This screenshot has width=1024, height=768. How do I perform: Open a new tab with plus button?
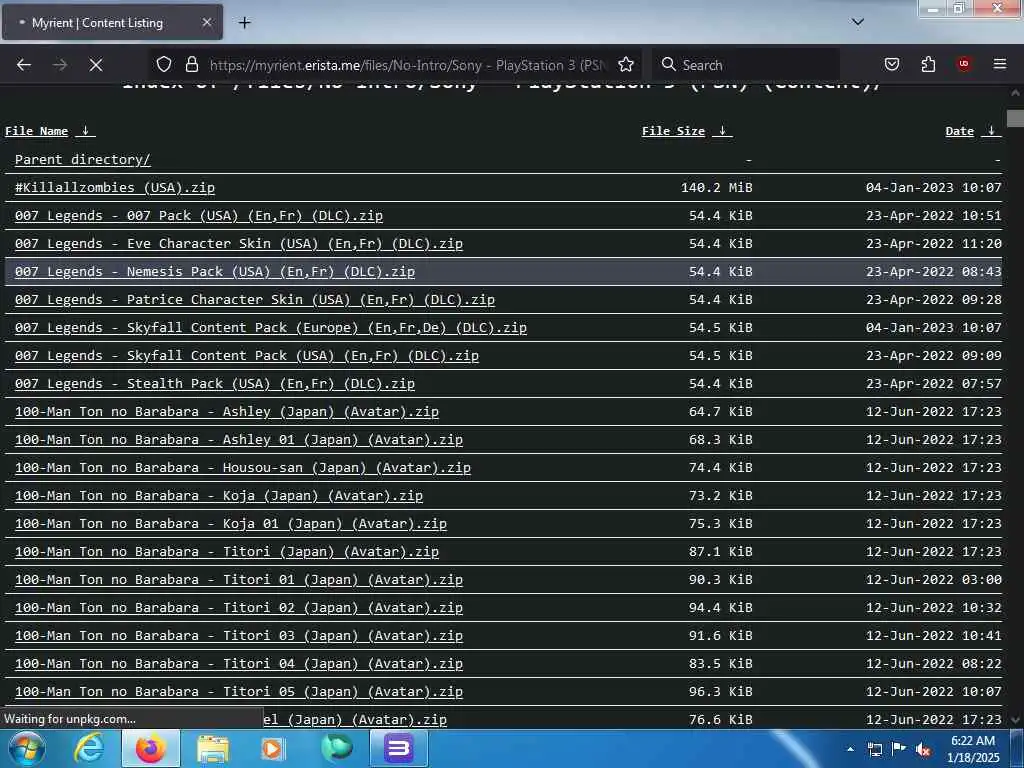[244, 23]
